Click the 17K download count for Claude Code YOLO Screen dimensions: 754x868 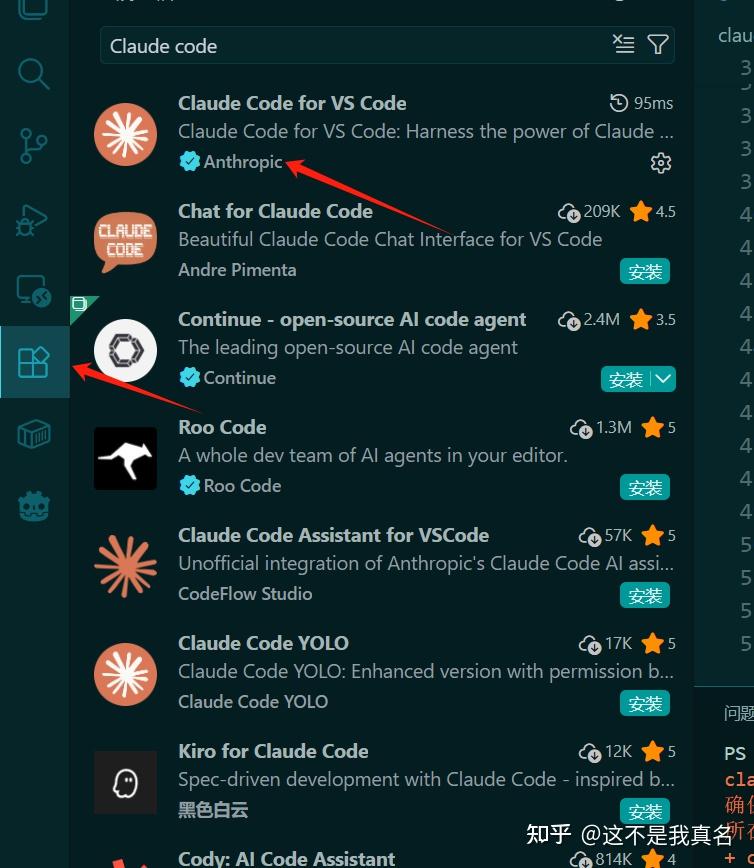point(606,643)
